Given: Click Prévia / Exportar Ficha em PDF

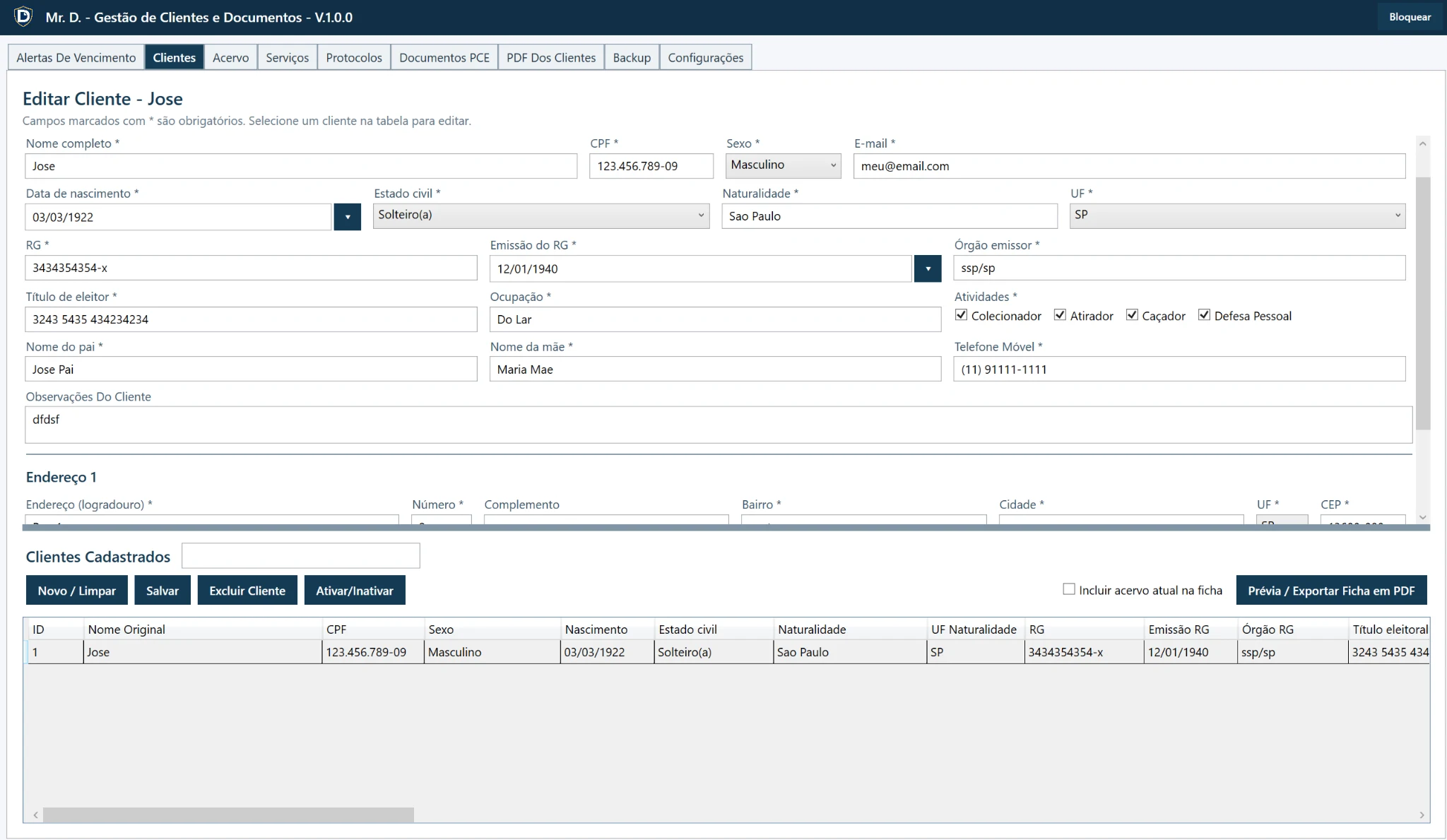Looking at the screenshot, I should (1331, 591).
